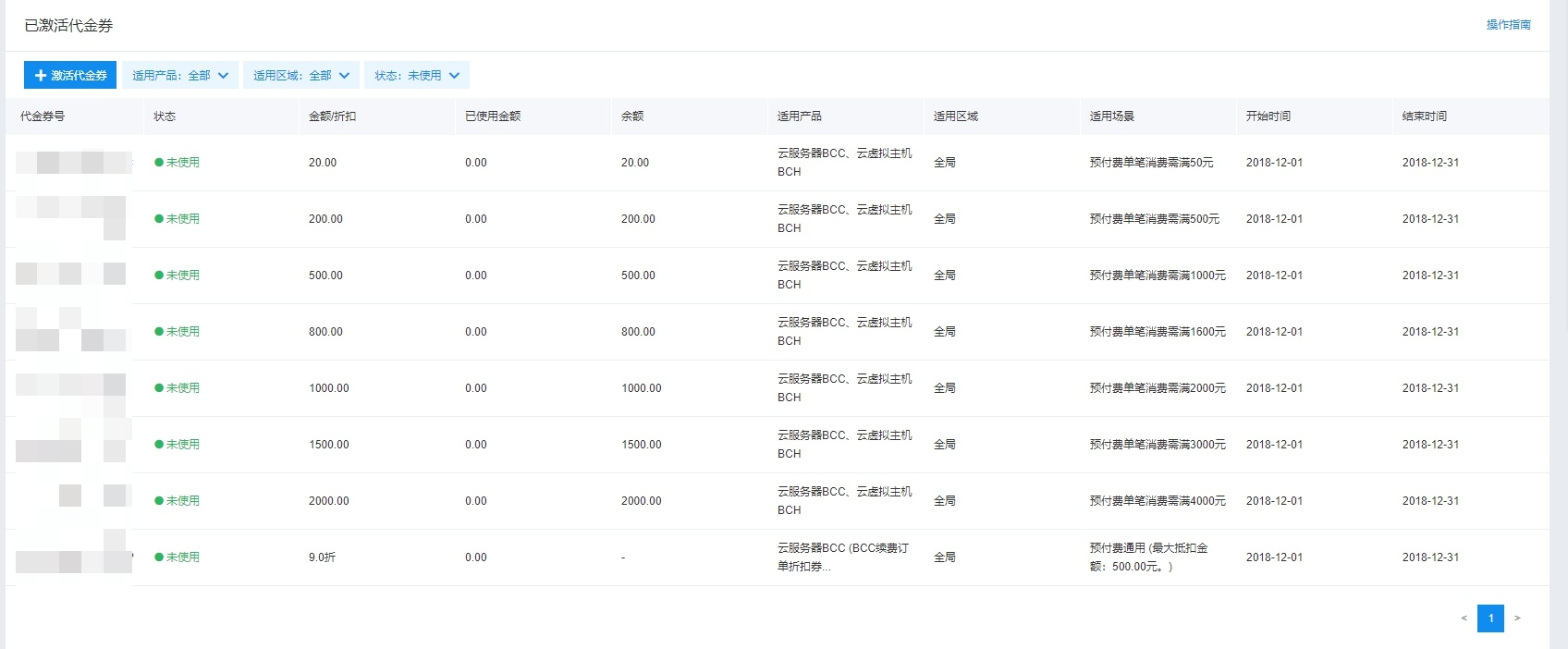Click the 预付费单笔消费需满4000元 scenario cell
Image resolution: width=1568 pixels, height=649 pixels.
tap(1157, 501)
